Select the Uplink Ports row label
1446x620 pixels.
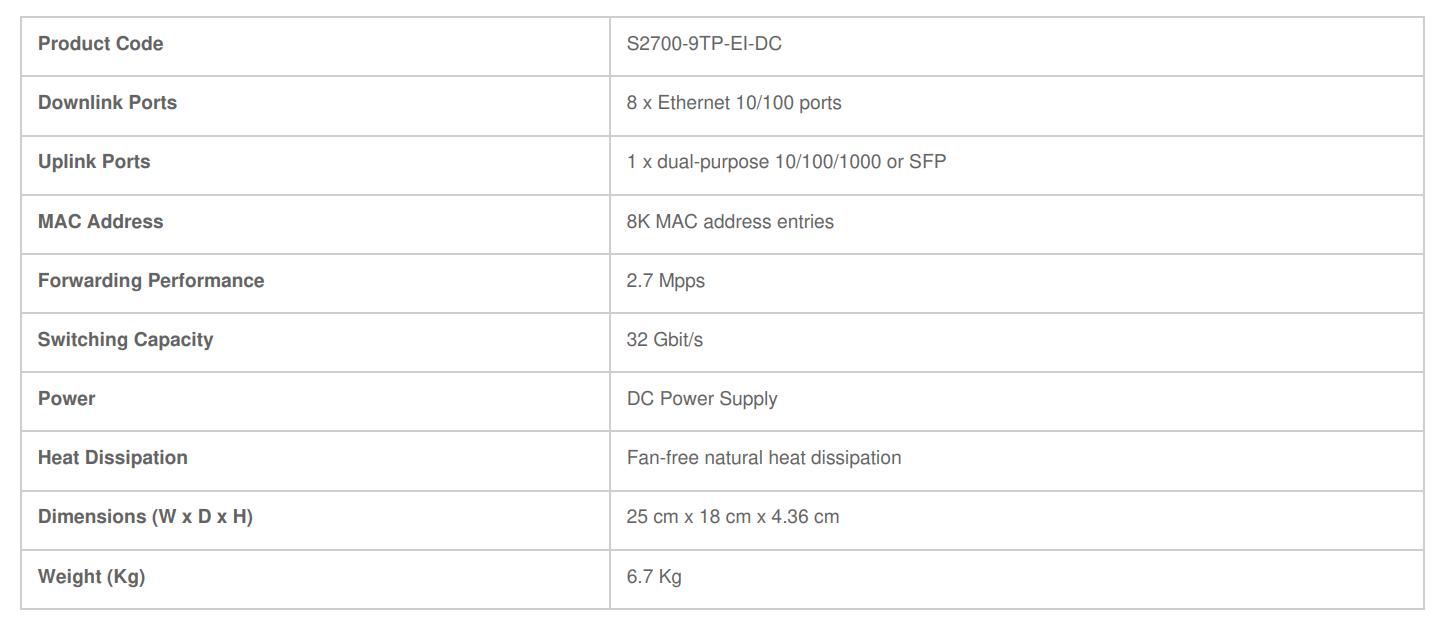click(94, 162)
